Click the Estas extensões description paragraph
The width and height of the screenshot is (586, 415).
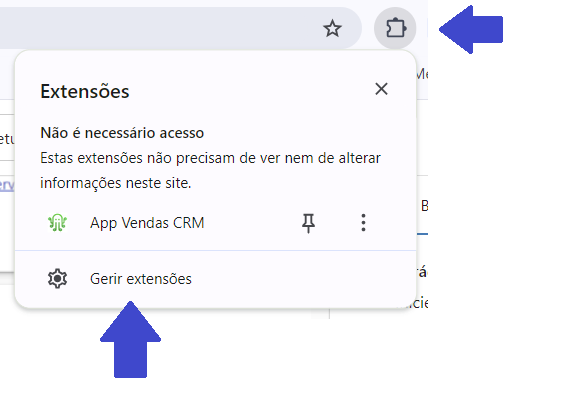[210, 170]
